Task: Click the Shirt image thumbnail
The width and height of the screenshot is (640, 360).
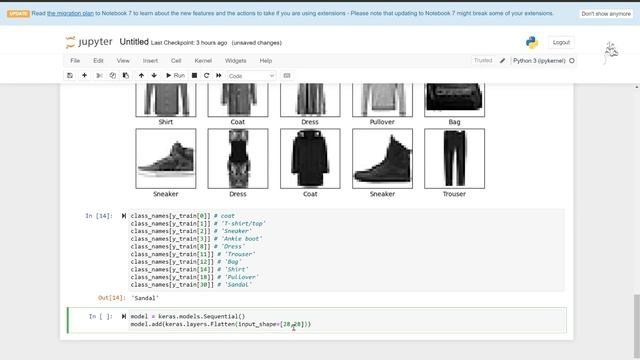Action: [166, 100]
